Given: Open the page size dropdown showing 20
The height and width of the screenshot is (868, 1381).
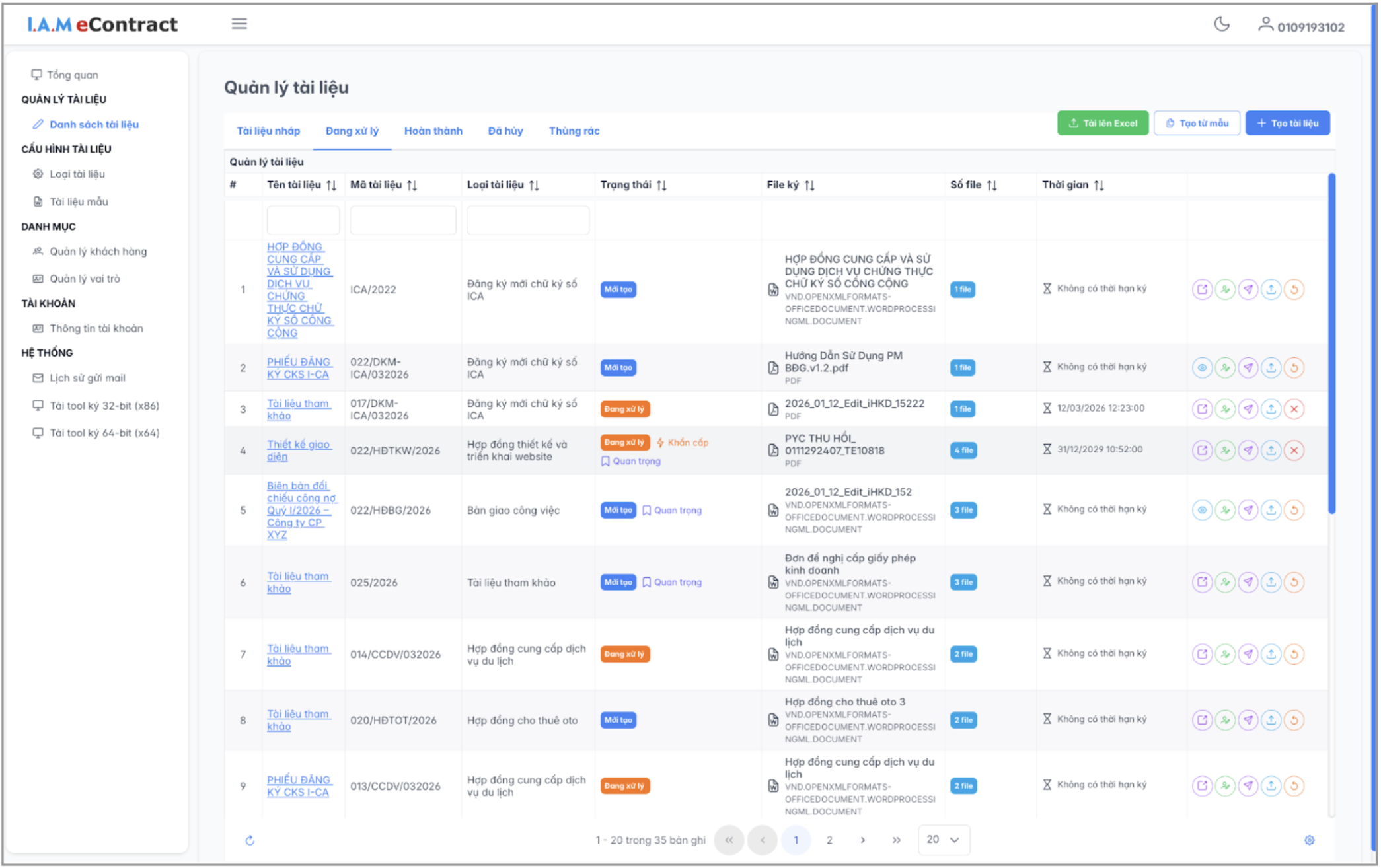Looking at the screenshot, I should (x=943, y=840).
